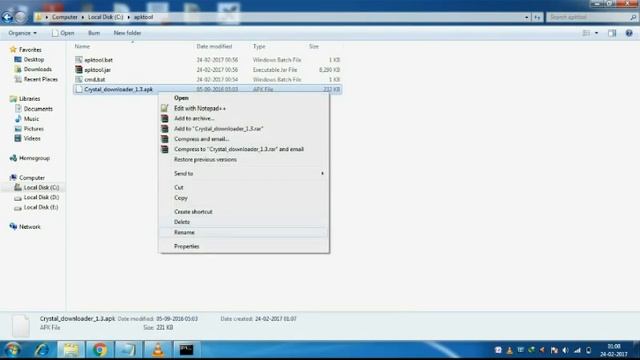Image resolution: width=640 pixels, height=360 pixels.
Task: Open the view options dropdown arrow
Action: tap(596, 33)
